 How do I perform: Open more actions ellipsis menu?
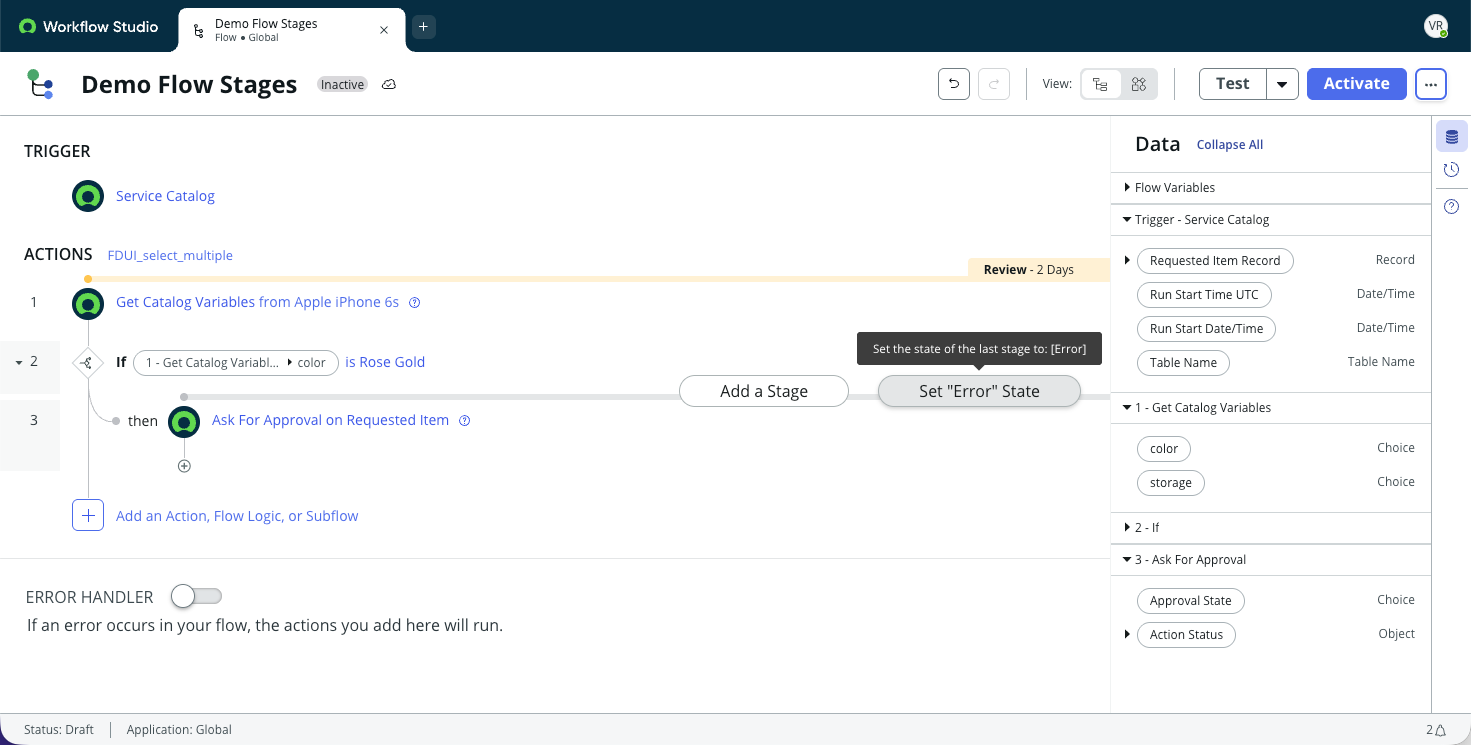point(1431,84)
